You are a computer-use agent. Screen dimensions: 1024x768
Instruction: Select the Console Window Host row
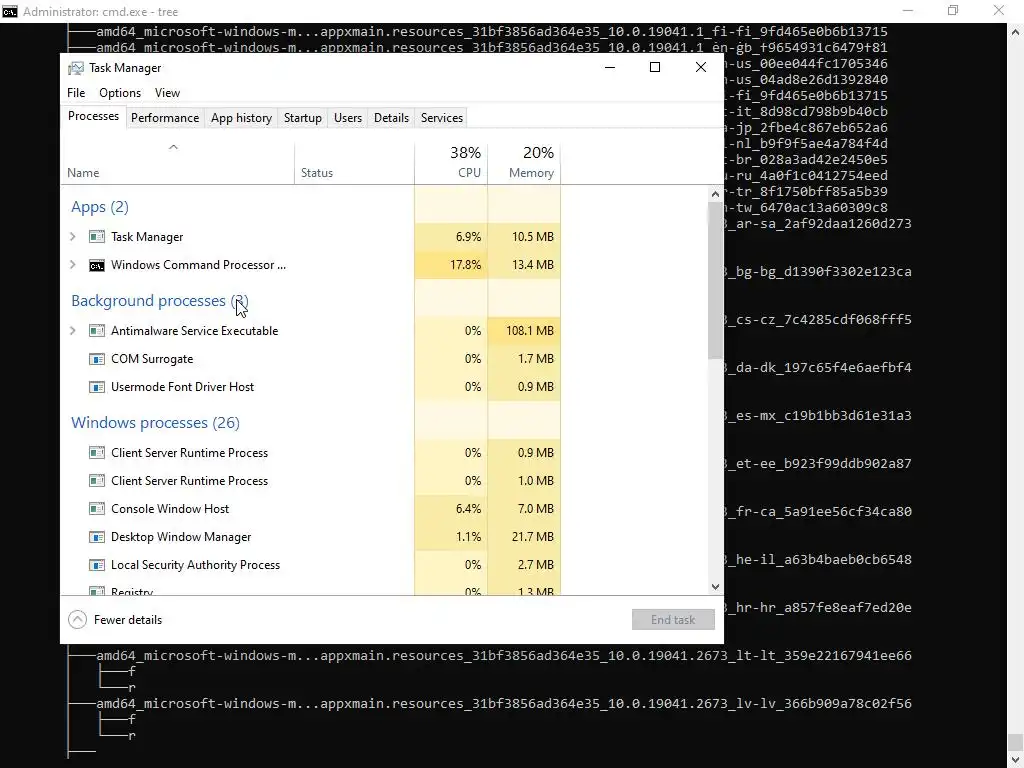coord(310,509)
